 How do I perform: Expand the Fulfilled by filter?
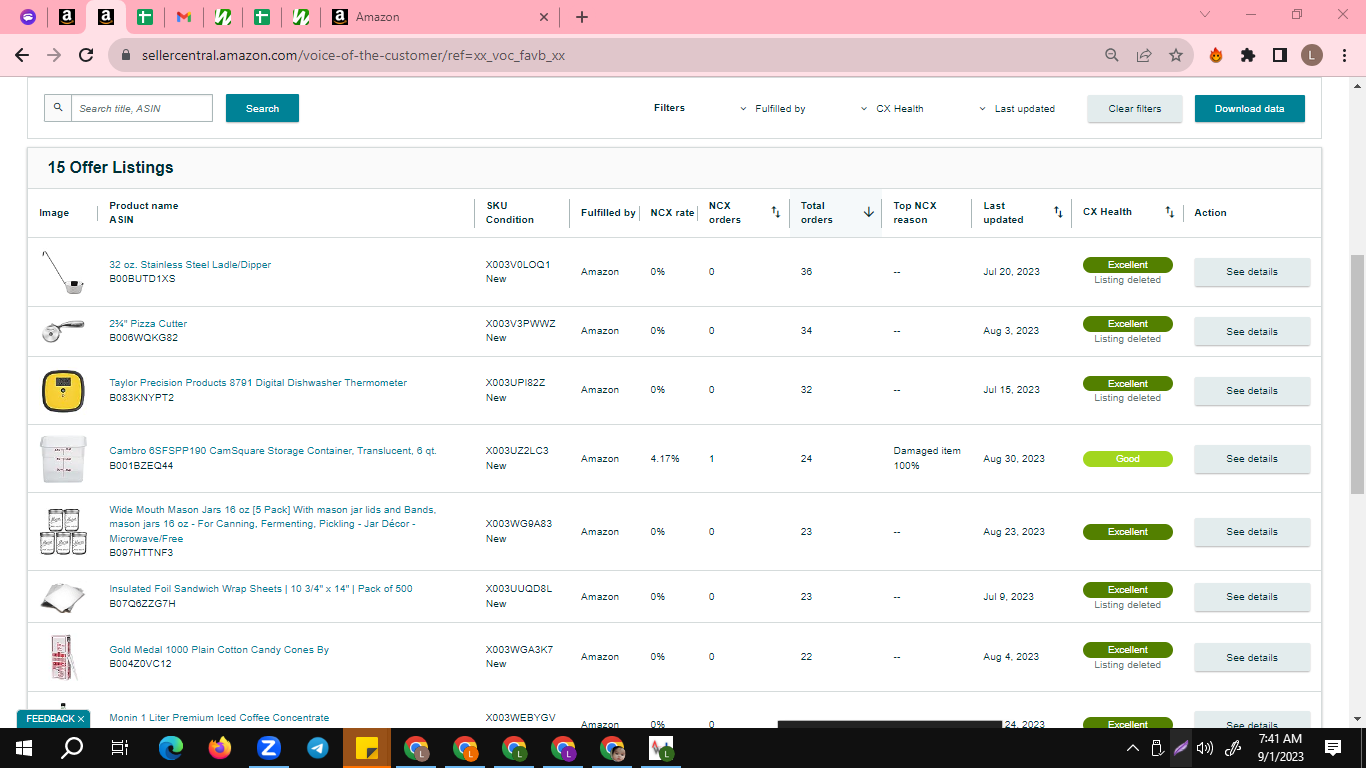click(x=773, y=108)
